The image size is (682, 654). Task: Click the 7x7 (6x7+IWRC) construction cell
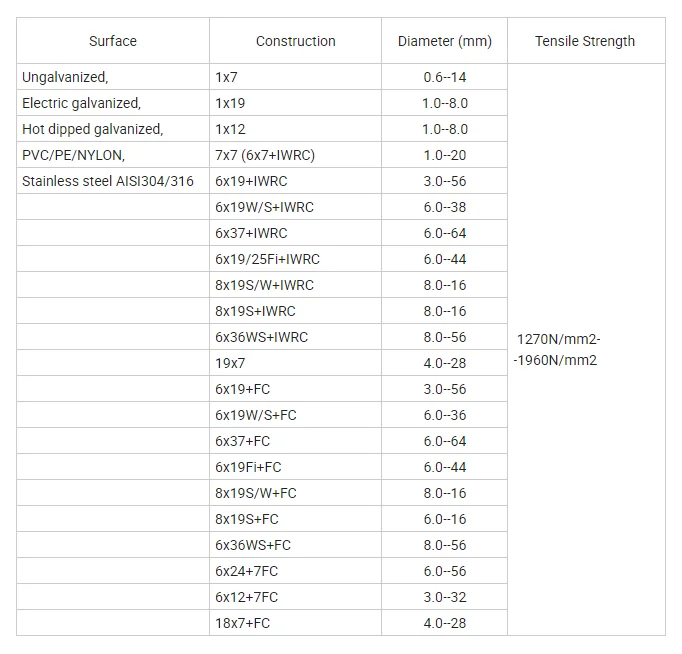[263, 155]
